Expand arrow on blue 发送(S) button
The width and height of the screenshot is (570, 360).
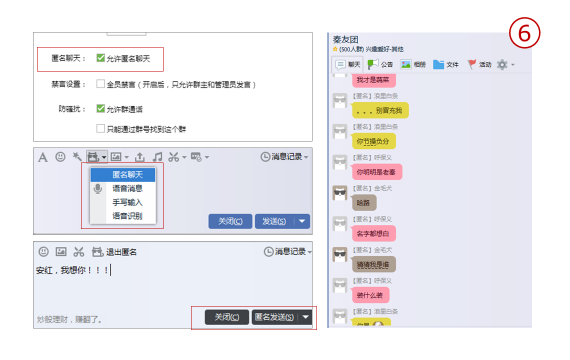(302, 221)
